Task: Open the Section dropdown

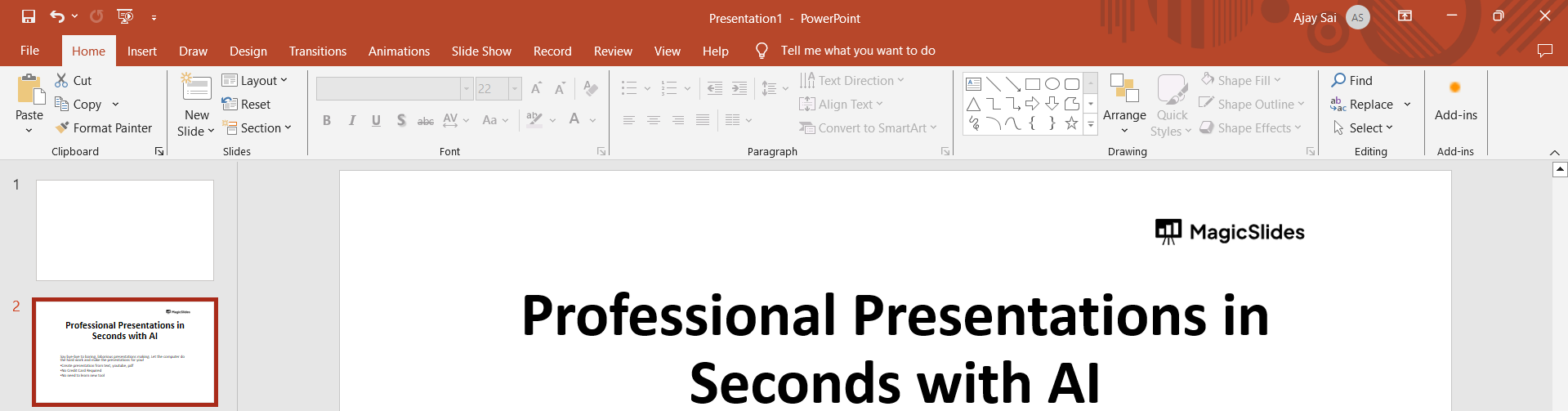Action: click(x=257, y=127)
